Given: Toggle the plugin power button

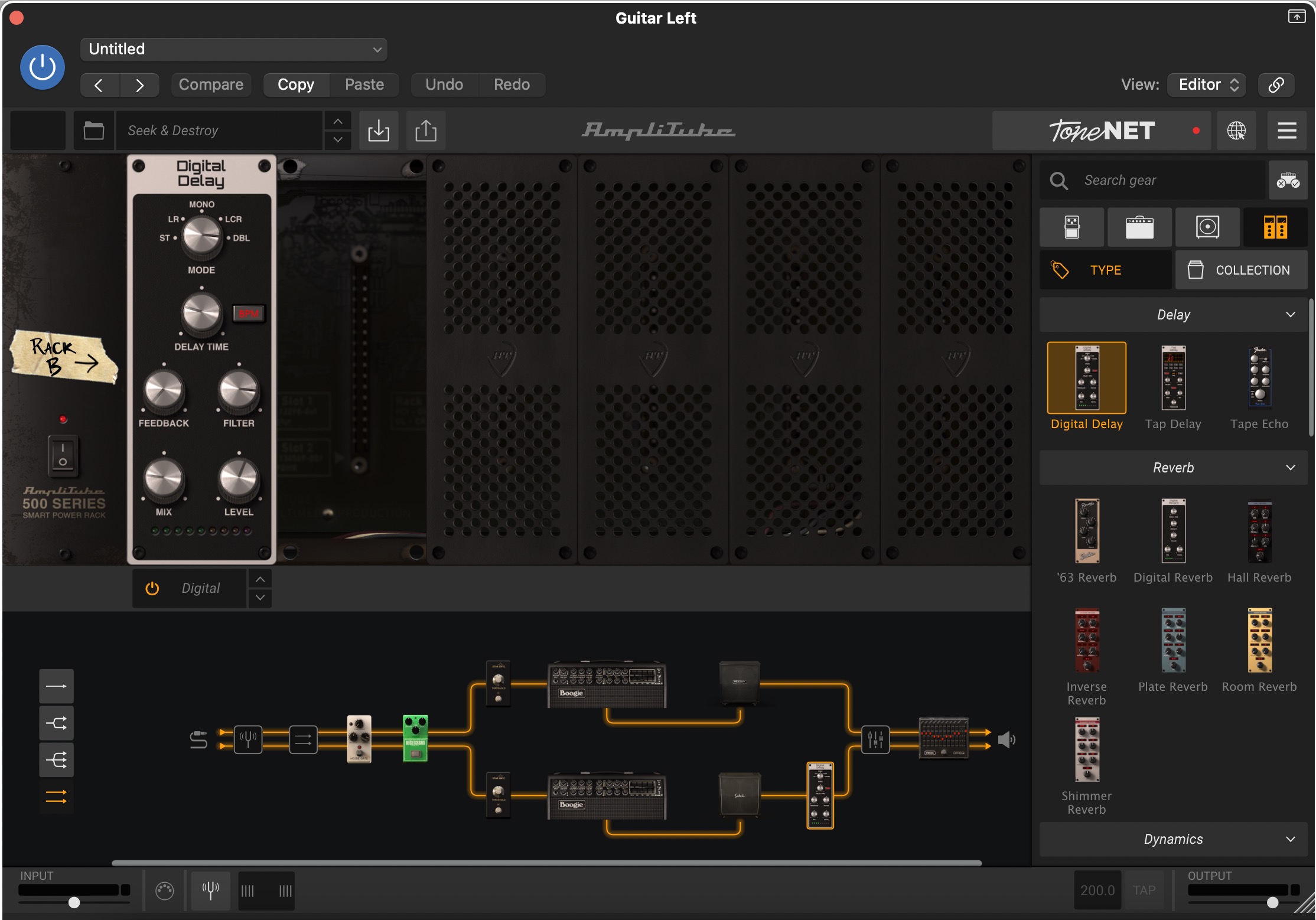Looking at the screenshot, I should 43,67.
